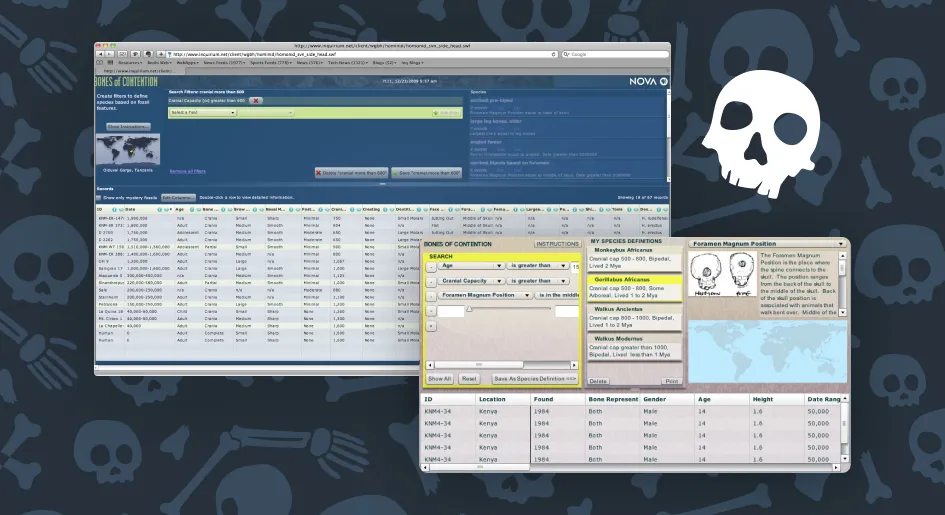Click the reload icon in the address bar
Screen dimensions: 945x515
(554, 54)
